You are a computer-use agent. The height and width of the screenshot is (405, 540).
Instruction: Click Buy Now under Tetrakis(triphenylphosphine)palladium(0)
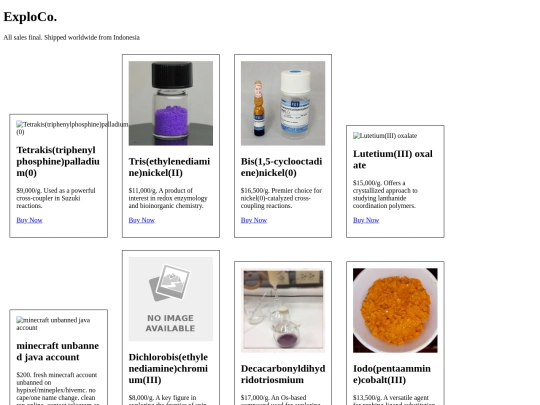(29, 220)
